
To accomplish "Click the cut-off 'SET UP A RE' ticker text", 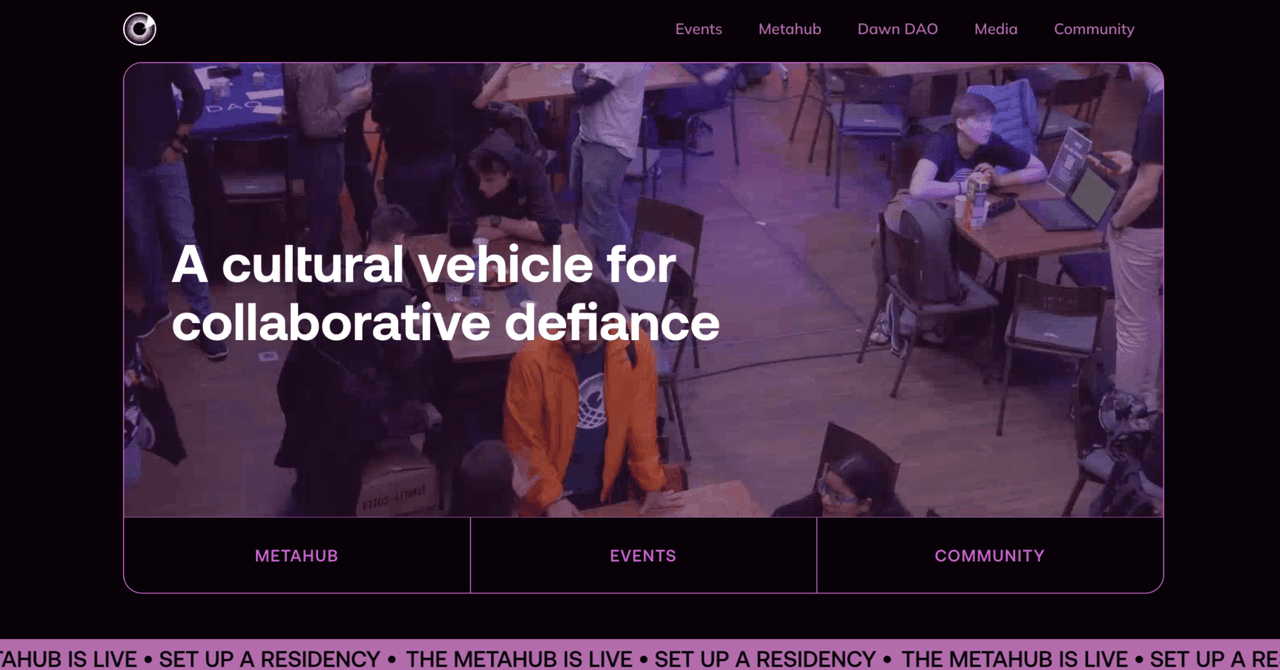I will click(x=1215, y=659).
